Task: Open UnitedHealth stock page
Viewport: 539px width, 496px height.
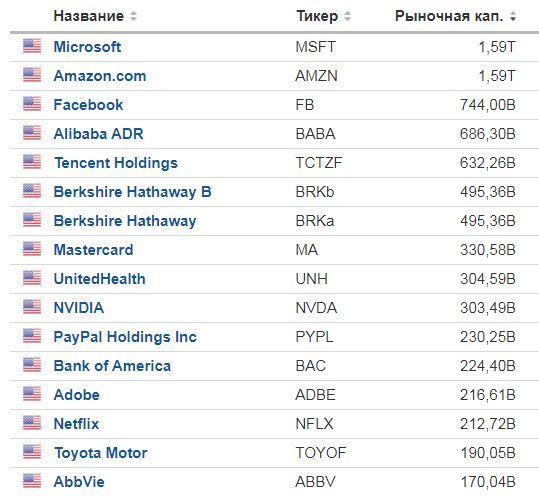Action: (x=100, y=279)
